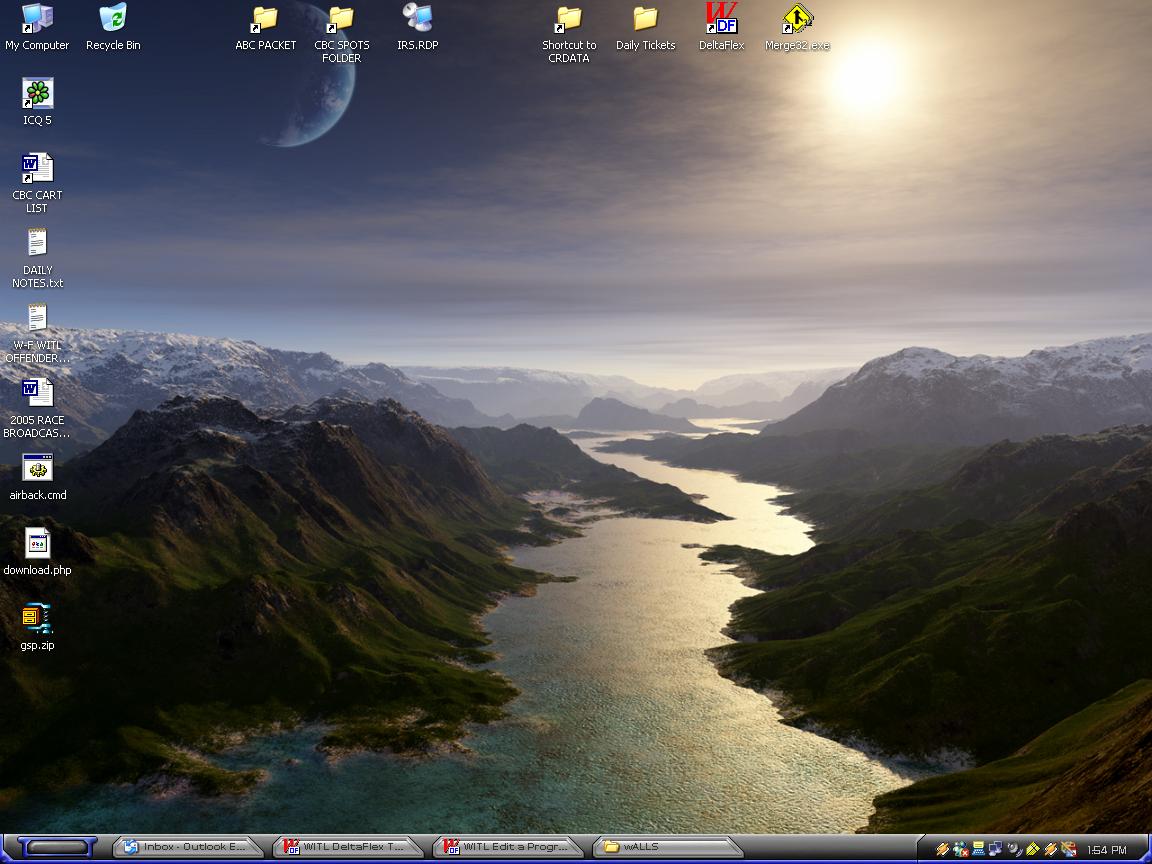The image size is (1152, 864).
Task: Select the gsp.zip archive icon
Action: coord(37,619)
